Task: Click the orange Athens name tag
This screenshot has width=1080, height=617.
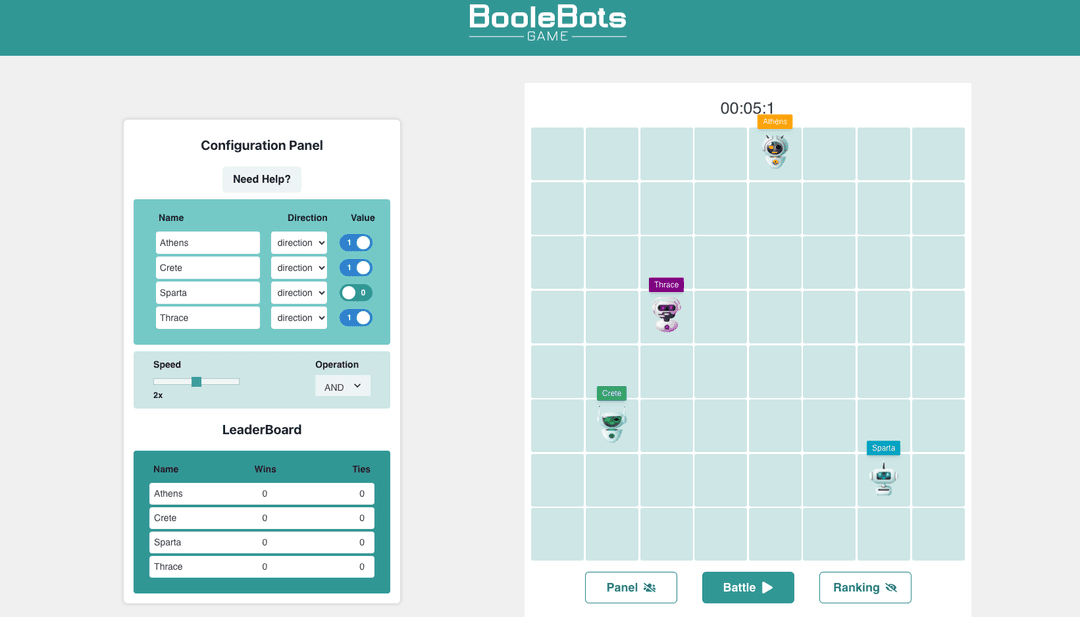Action: click(x=775, y=121)
